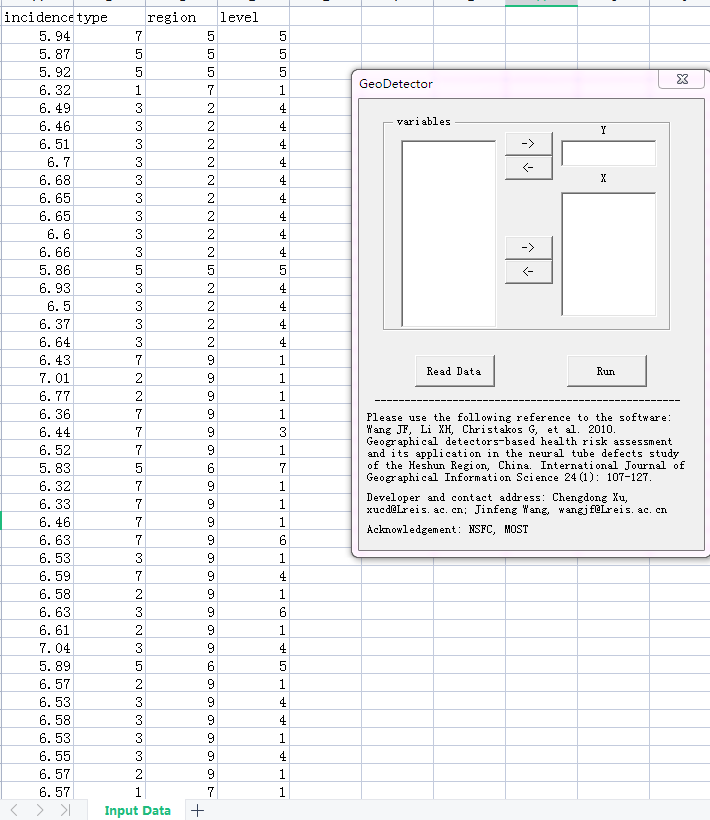Add variable to X list with right arrow

point(529,247)
